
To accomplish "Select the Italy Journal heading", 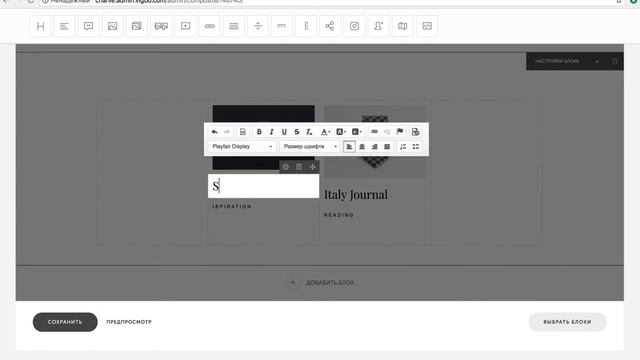I will click(356, 195).
